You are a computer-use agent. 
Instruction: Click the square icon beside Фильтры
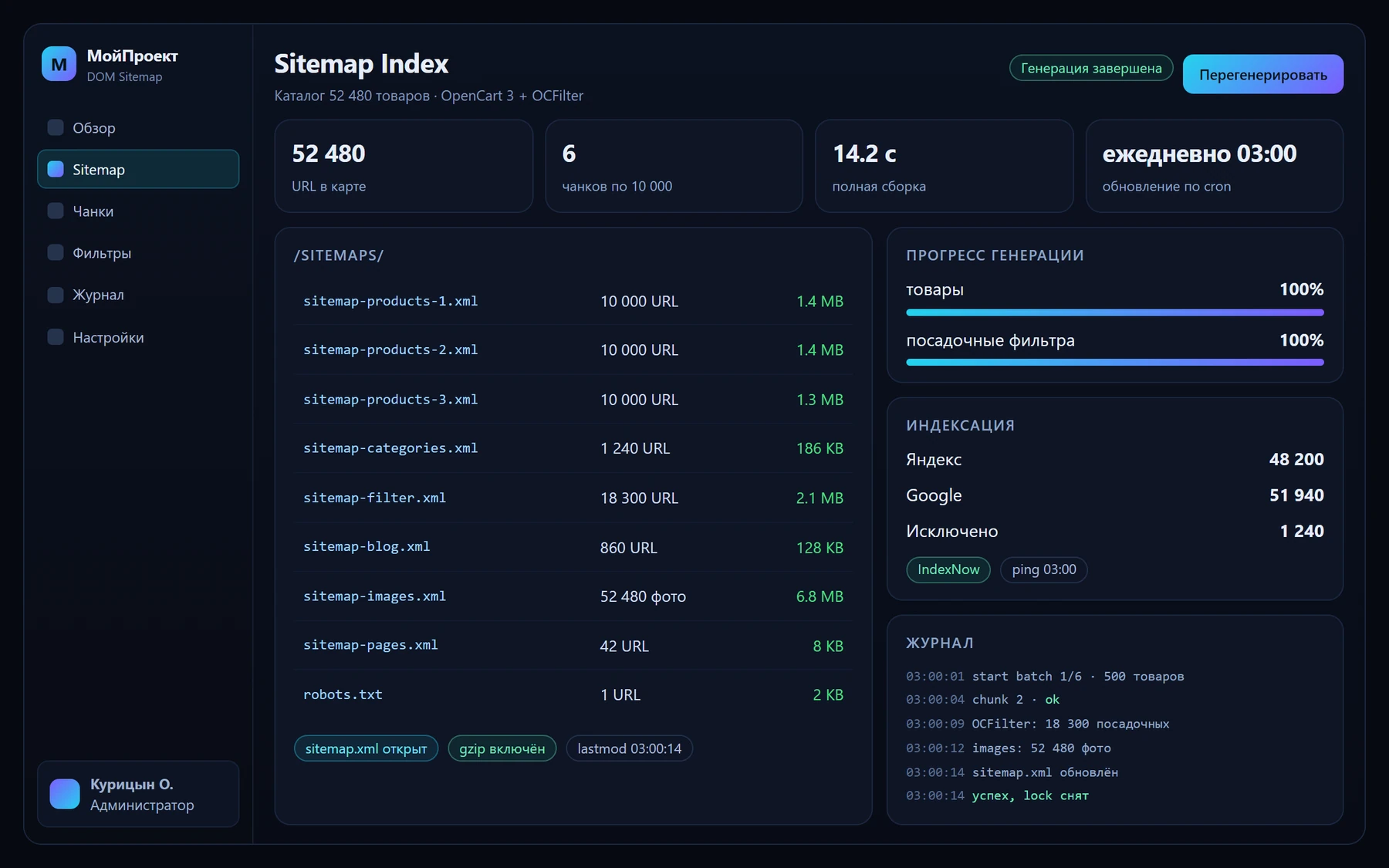tap(56, 252)
